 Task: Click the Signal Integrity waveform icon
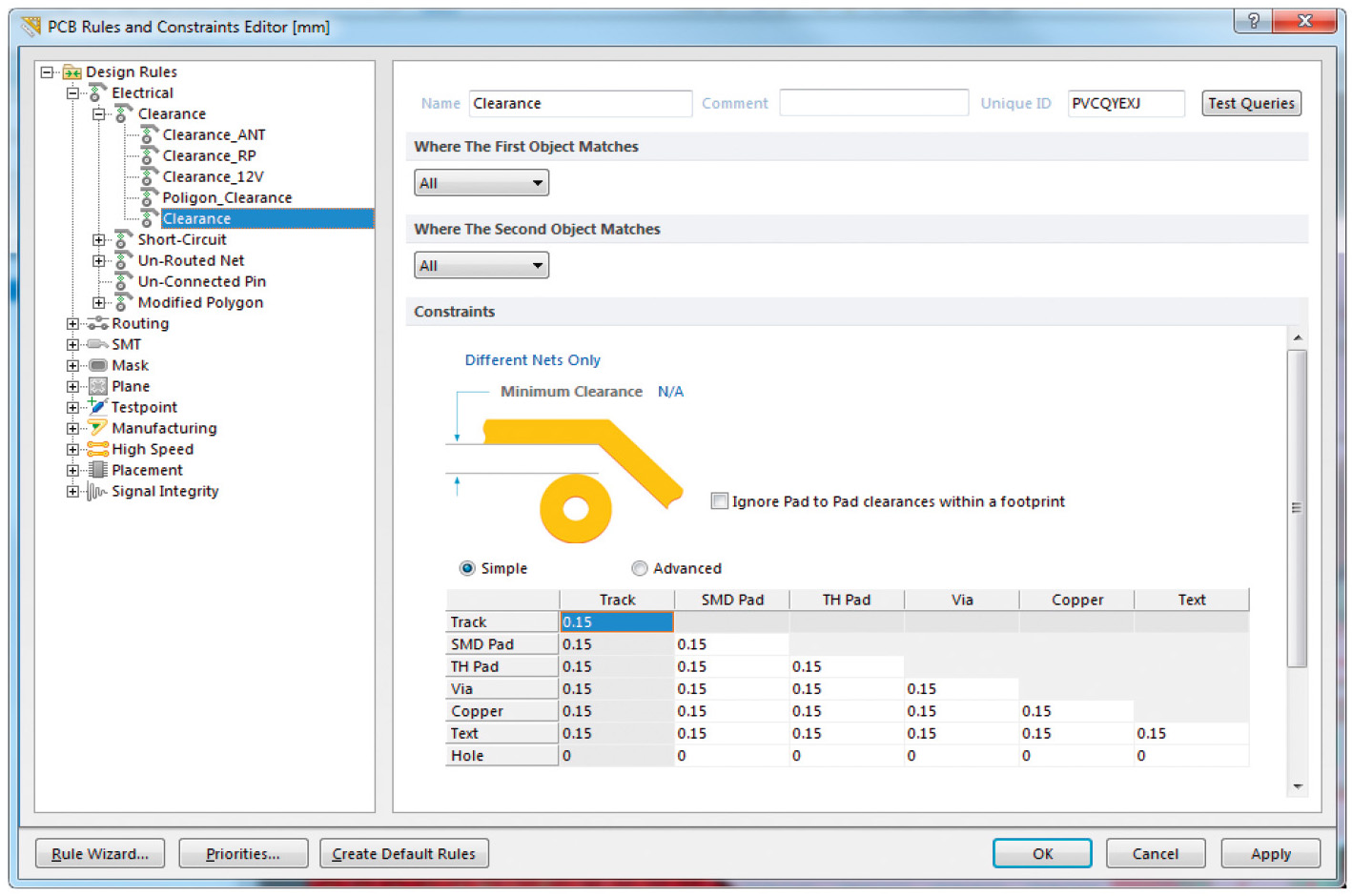[97, 492]
